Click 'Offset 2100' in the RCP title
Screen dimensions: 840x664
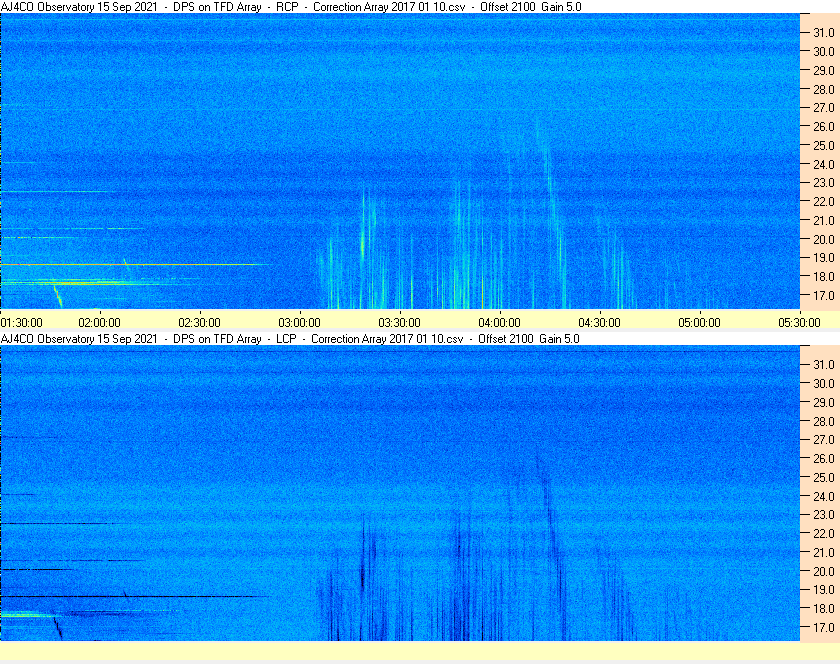(x=508, y=7)
